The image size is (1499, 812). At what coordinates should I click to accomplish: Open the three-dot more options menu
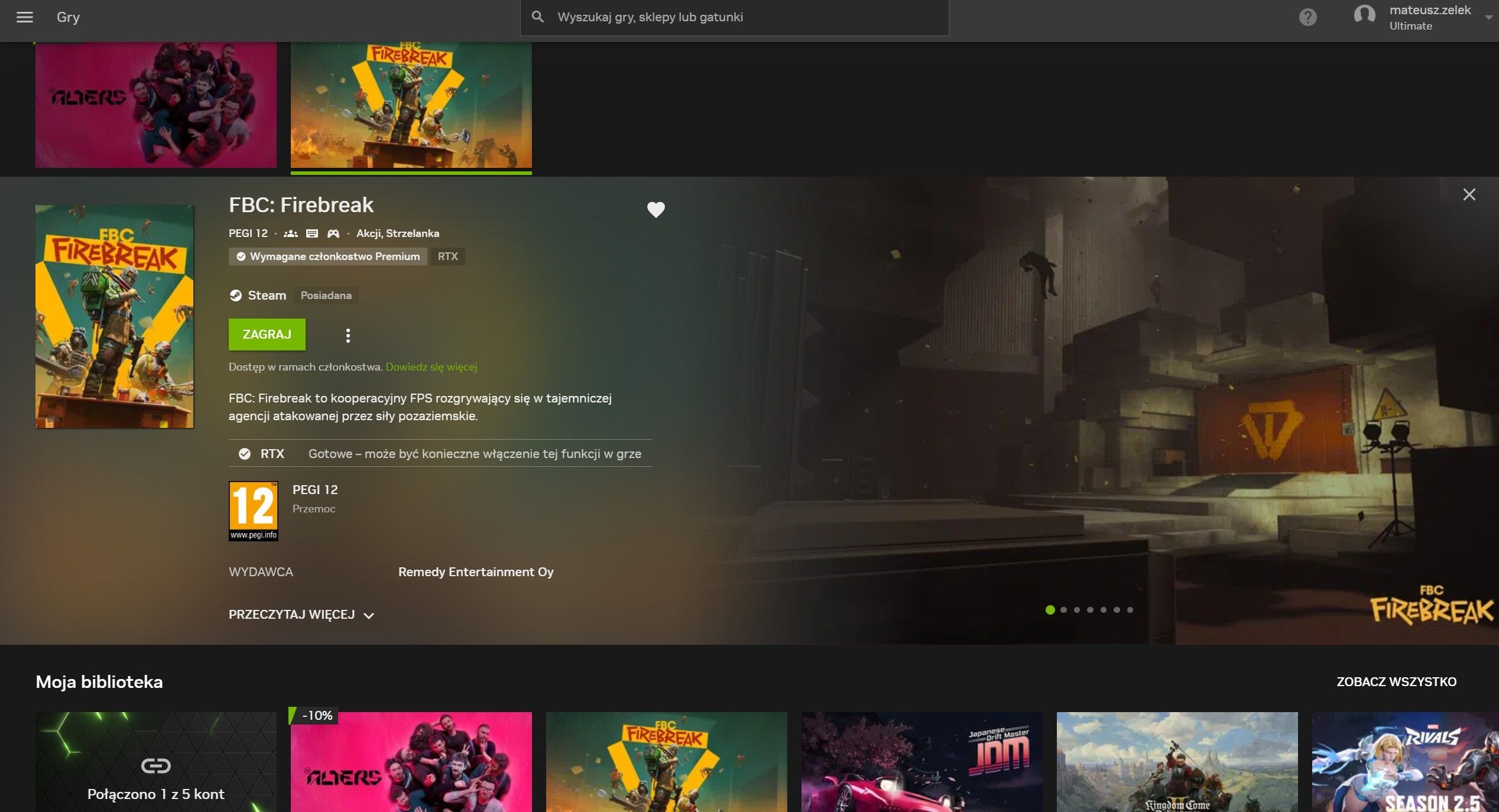(348, 336)
